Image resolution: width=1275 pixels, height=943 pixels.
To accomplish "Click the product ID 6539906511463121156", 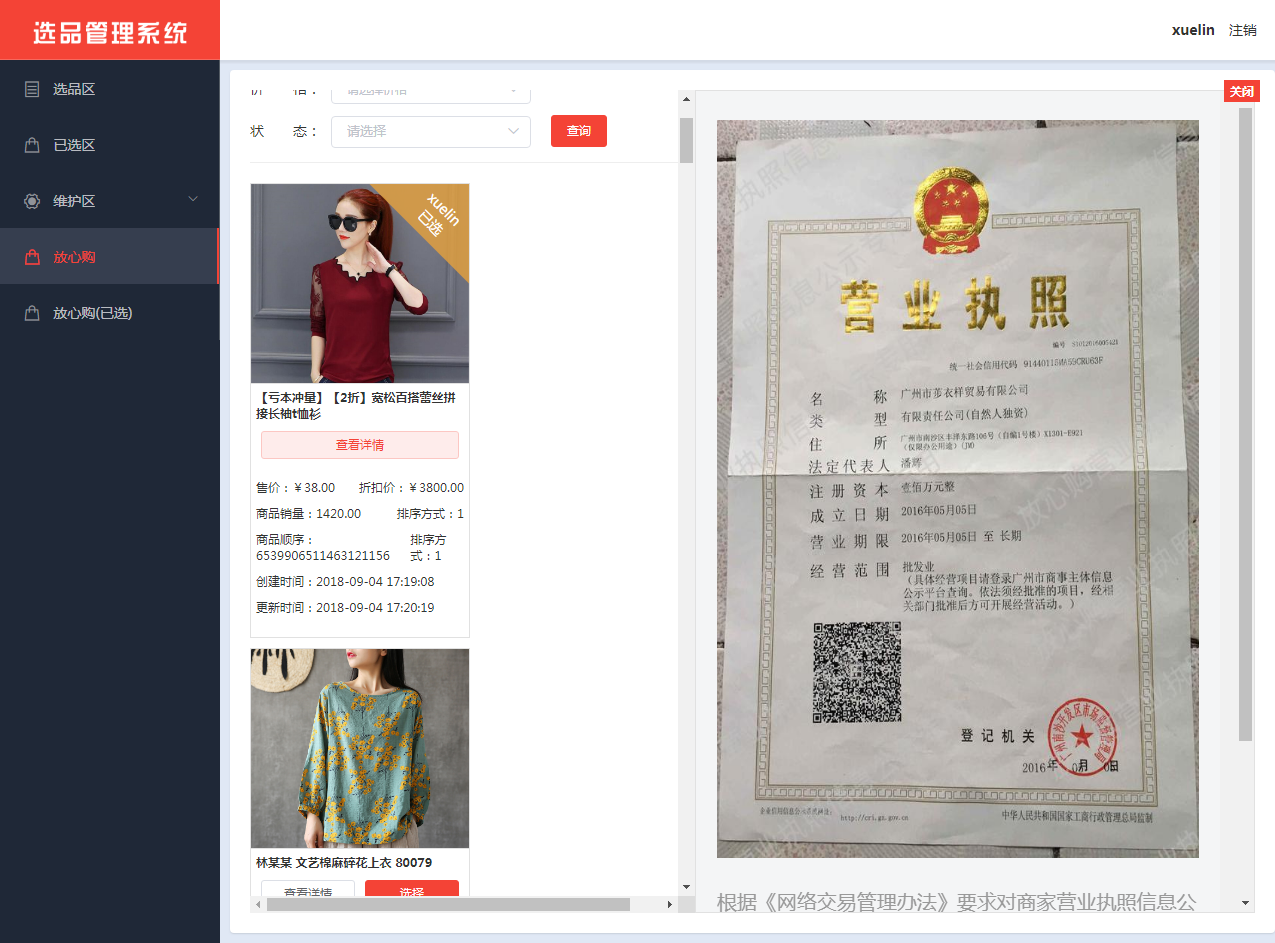I will [323, 556].
